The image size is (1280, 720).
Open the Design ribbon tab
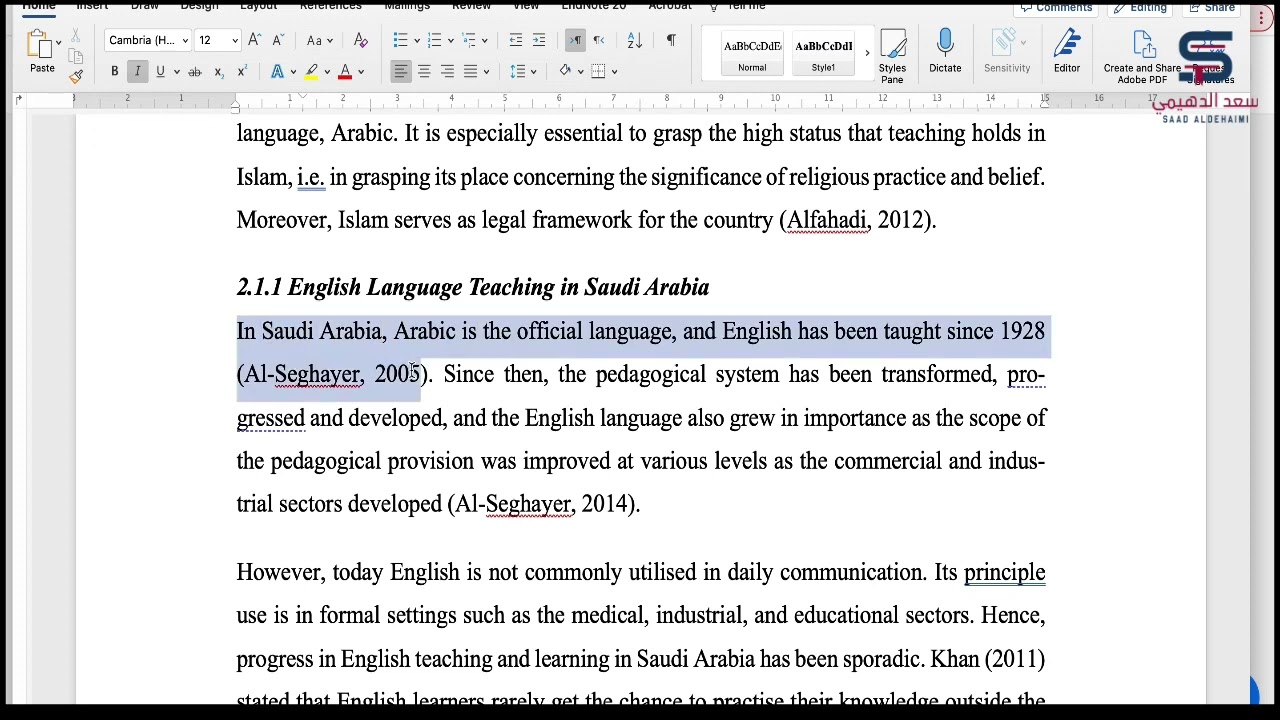199,6
